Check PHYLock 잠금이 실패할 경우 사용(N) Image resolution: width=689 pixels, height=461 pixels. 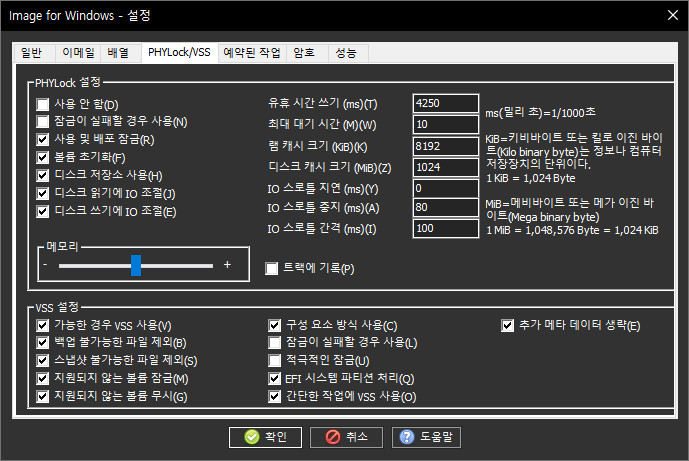pos(43,122)
